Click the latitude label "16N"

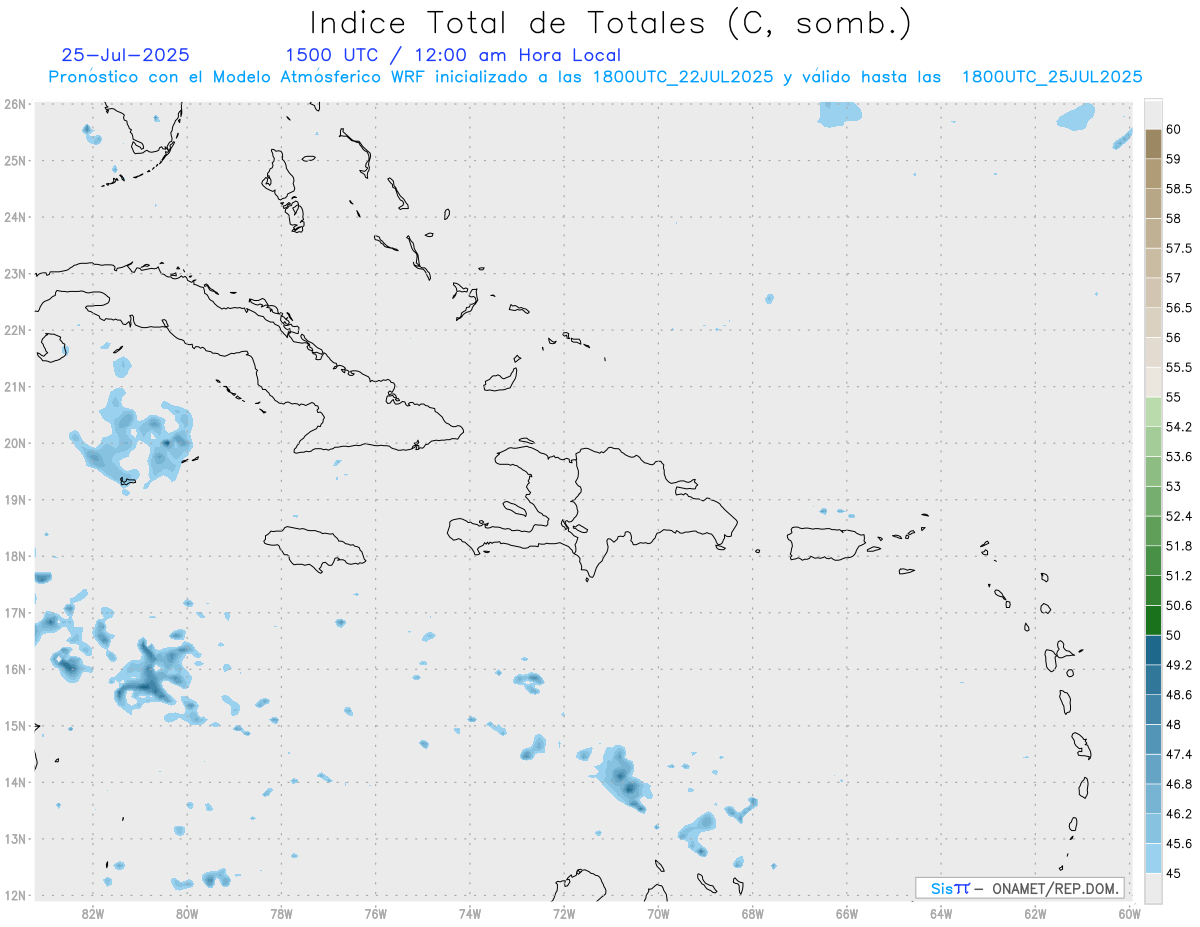[x=14, y=669]
